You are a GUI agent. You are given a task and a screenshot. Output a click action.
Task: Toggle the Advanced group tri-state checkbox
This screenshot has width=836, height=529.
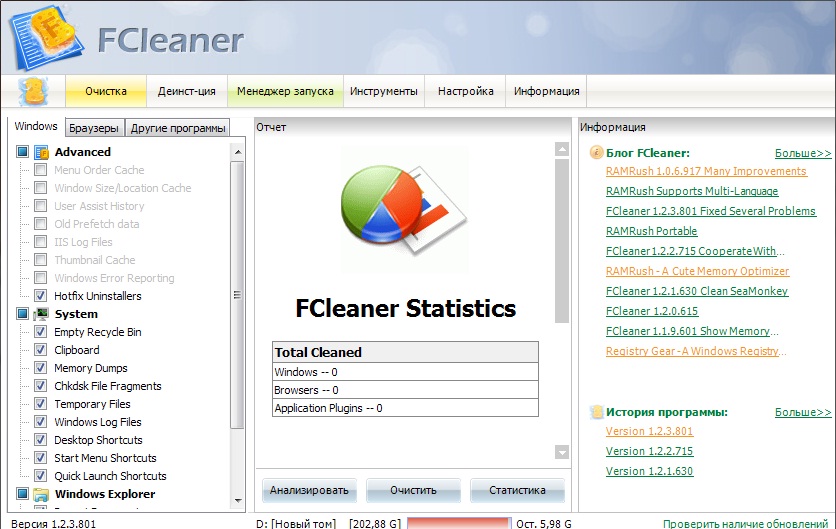[22, 152]
